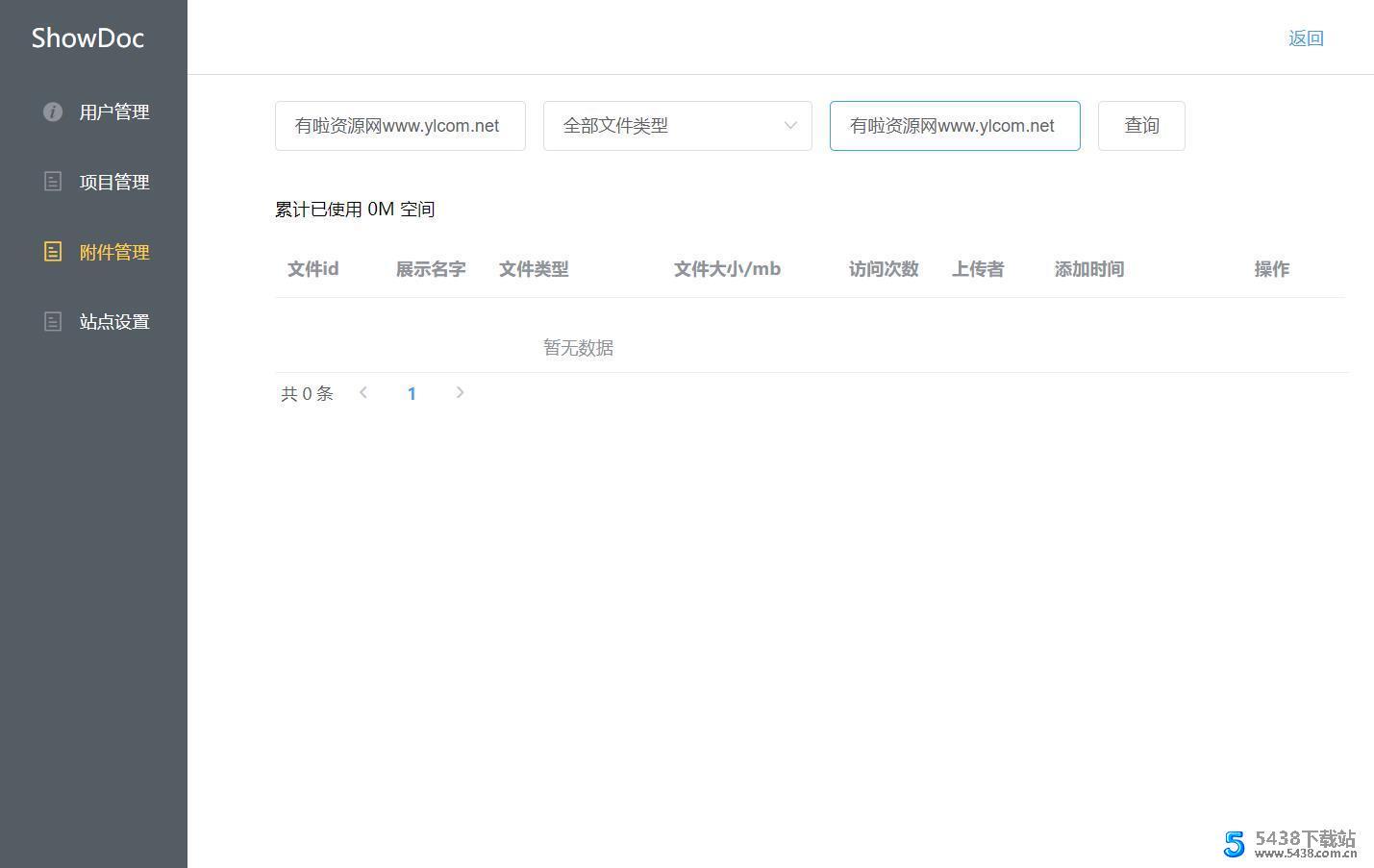This screenshot has width=1374, height=868.
Task: Click the yellow icon beside 附件管理
Action: (x=53, y=252)
